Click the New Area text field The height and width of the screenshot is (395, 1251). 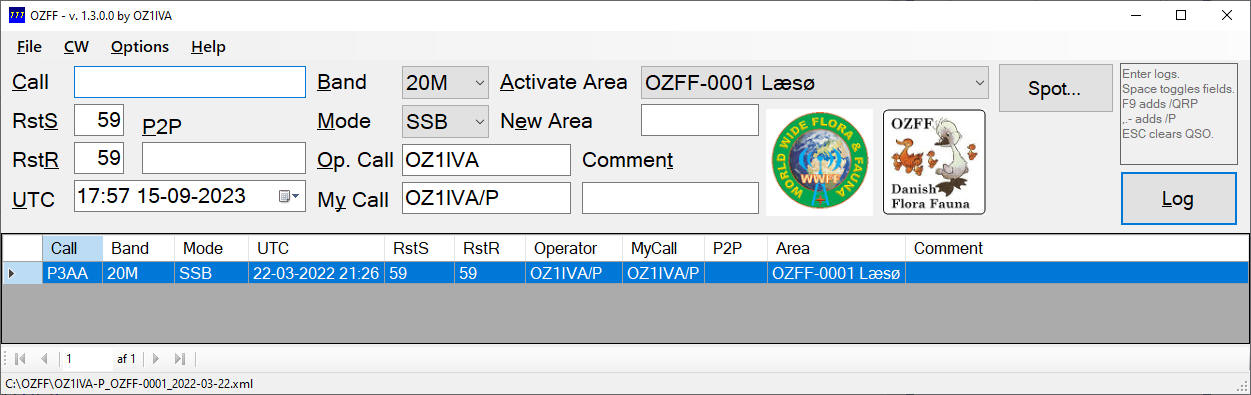(699, 121)
